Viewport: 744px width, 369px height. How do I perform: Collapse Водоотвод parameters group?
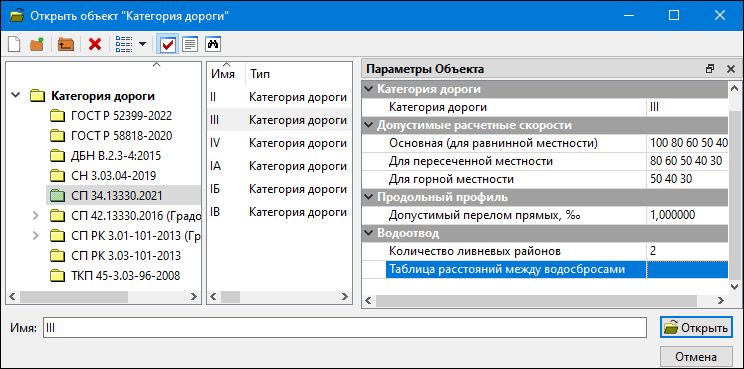[x=369, y=233]
